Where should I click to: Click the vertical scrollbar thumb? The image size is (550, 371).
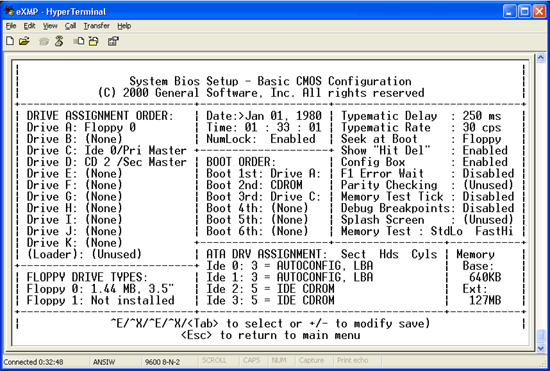(541, 336)
